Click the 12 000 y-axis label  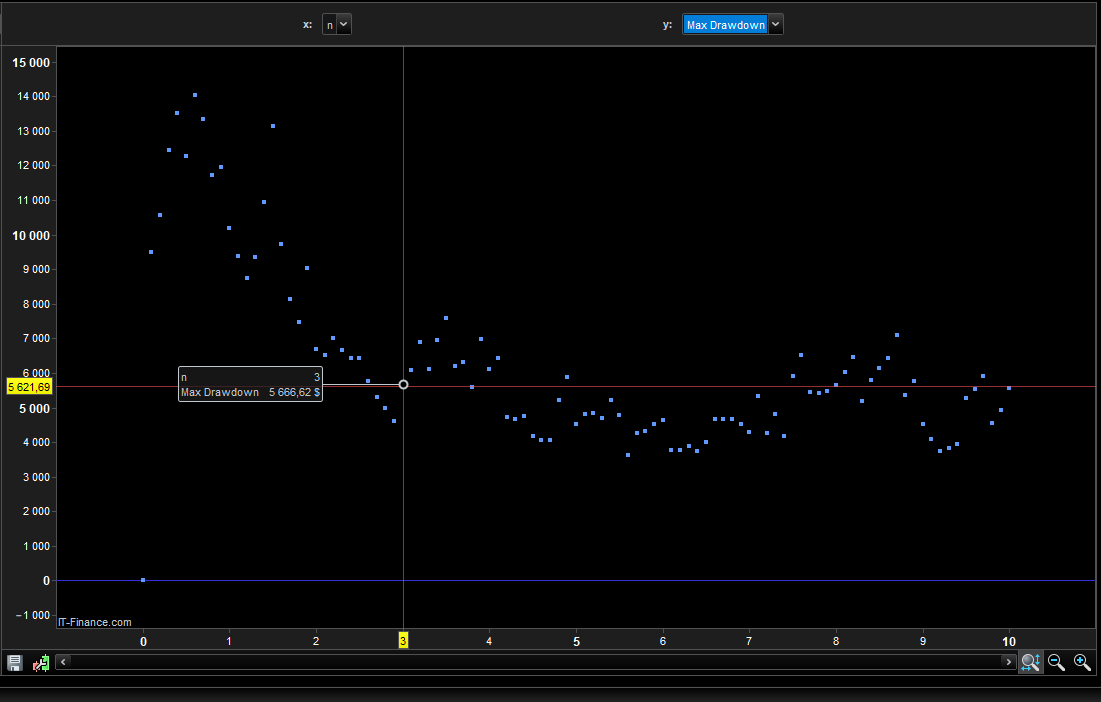33,165
